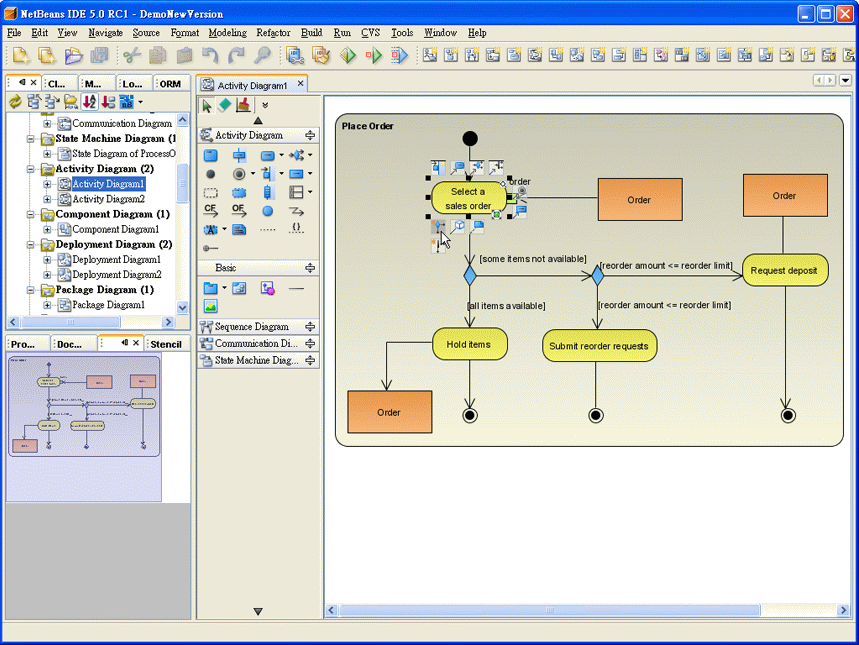Screen dimensions: 859x645
Task: Click the Cut scissors toolbar icon
Action: [x=131, y=55]
